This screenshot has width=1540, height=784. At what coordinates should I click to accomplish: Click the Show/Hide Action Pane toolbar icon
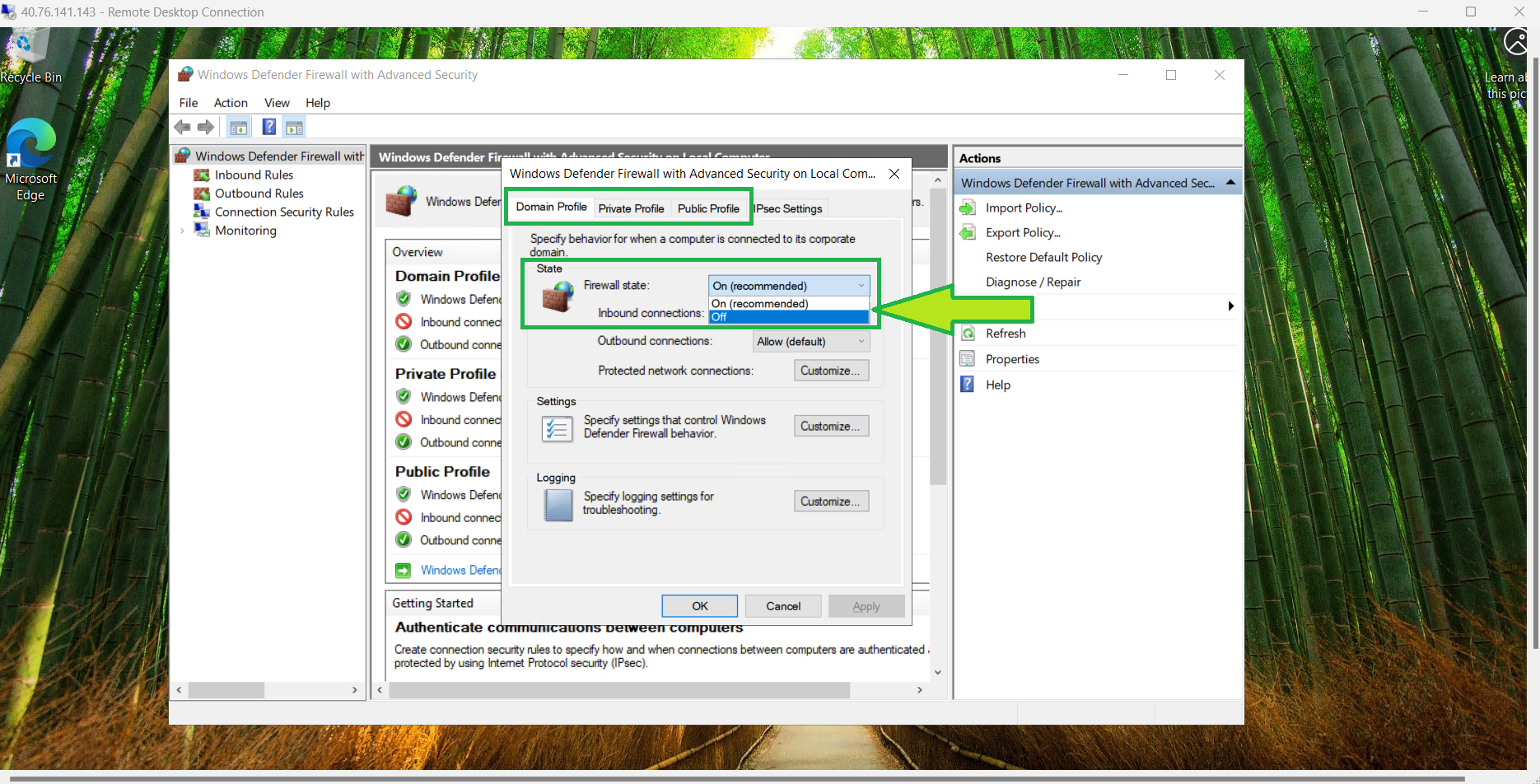click(294, 127)
